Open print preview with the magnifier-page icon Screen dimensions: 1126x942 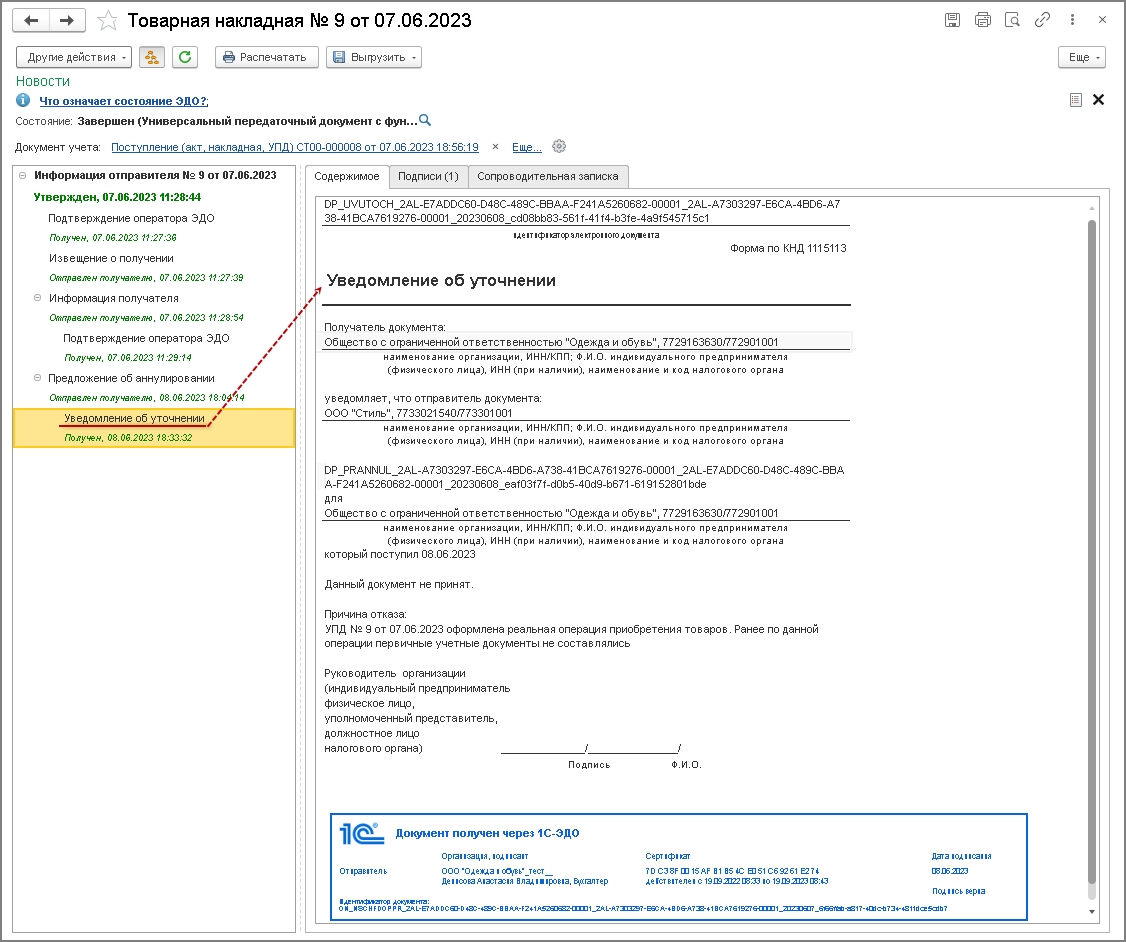[1013, 20]
